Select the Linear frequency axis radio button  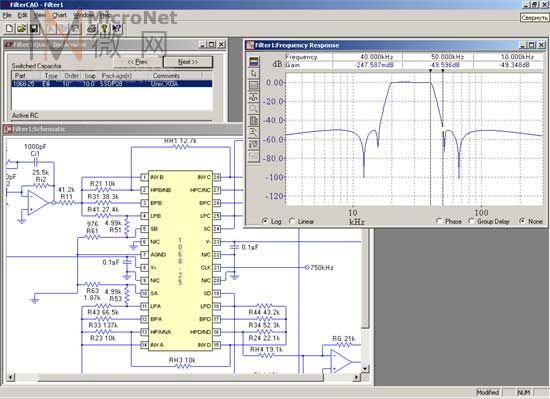click(292, 221)
